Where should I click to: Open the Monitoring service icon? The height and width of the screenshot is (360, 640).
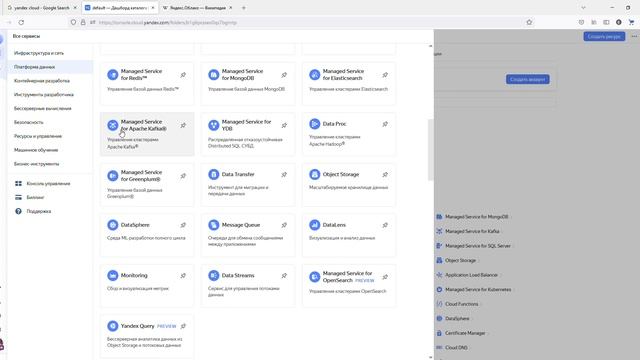click(112, 276)
